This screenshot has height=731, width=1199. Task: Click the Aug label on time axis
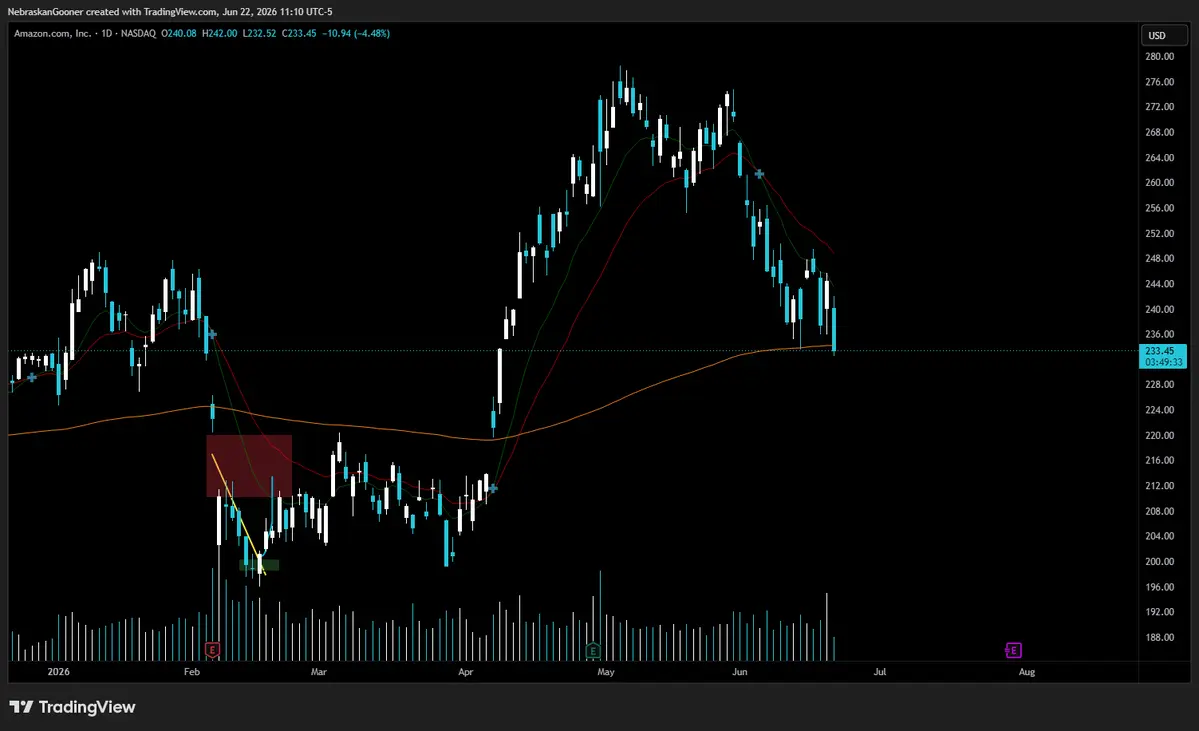pos(1027,672)
